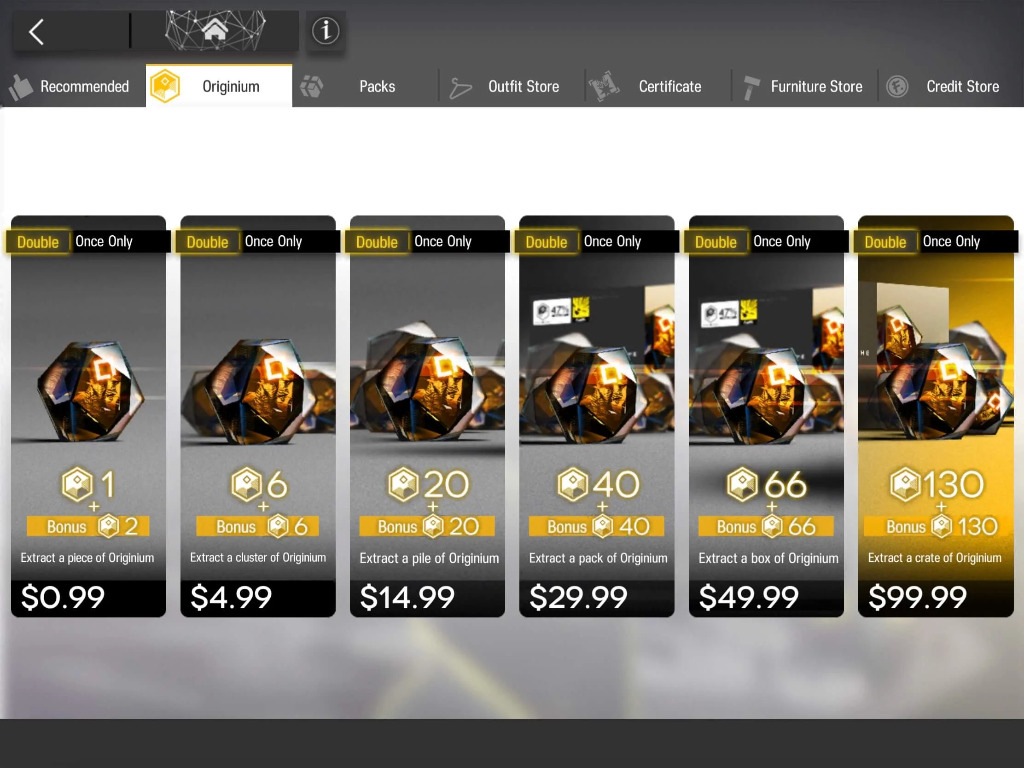Screen dimensions: 1024x768
Task: Click the Furniture Store hammer icon
Action: (751, 87)
